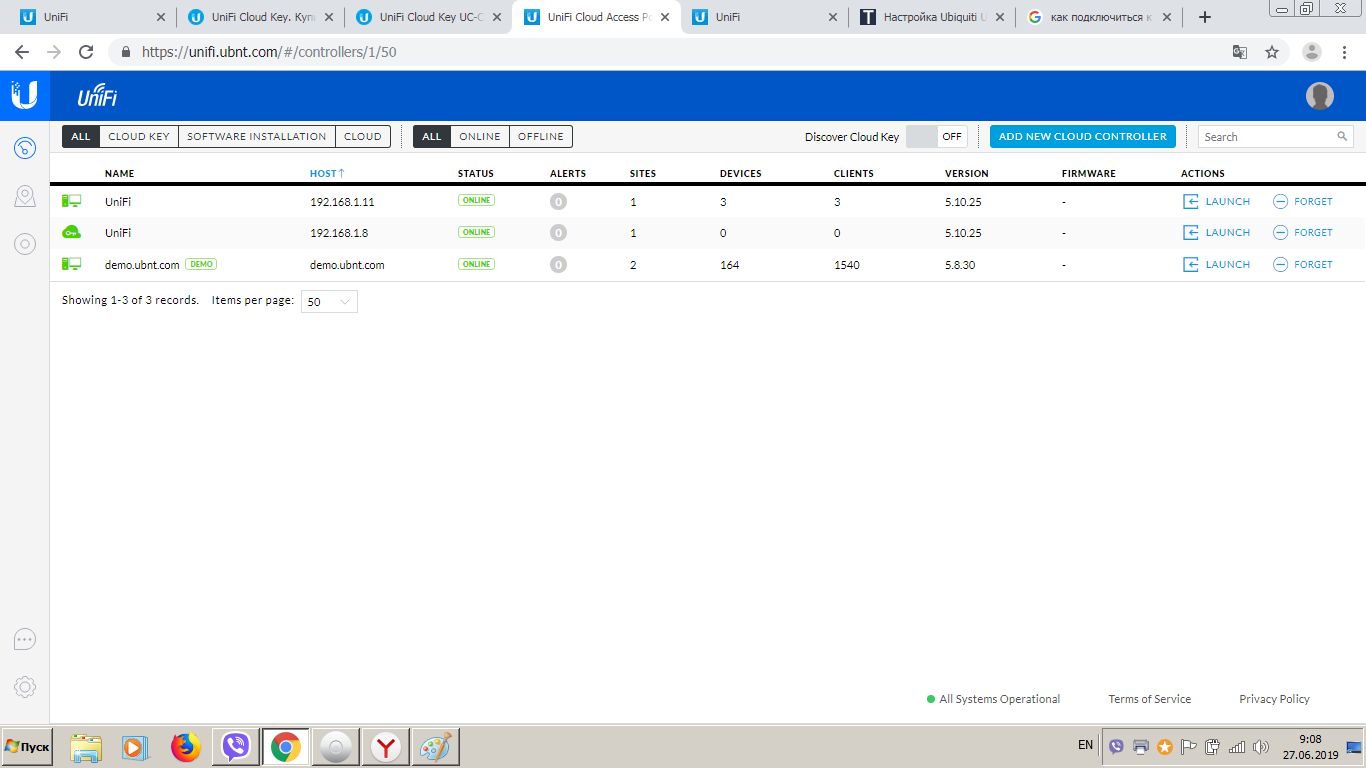The height and width of the screenshot is (768, 1366).
Task: Launch the demo.ubnt.com controller
Action: point(1216,264)
